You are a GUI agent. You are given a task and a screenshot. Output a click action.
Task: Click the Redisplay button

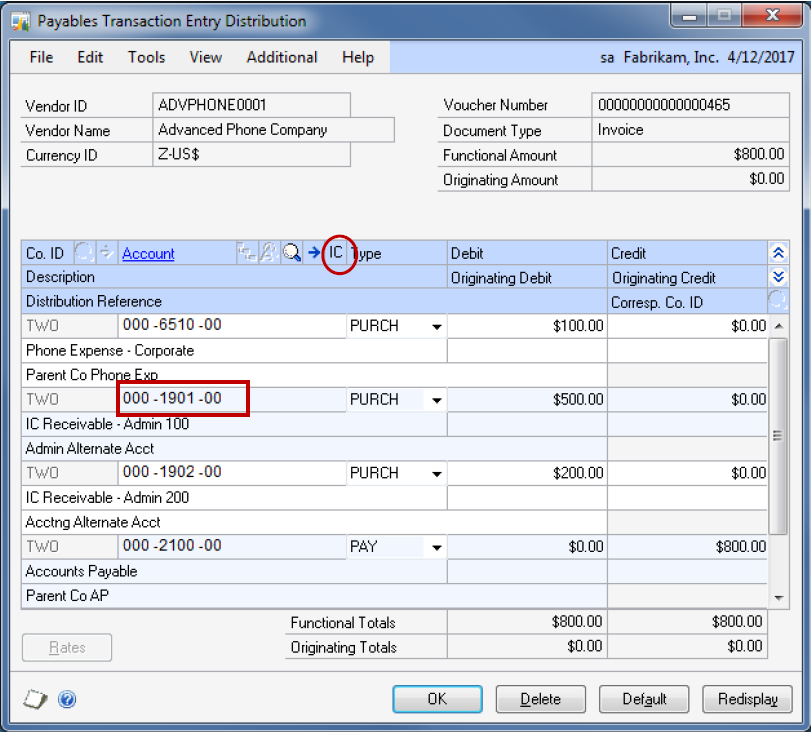747,699
